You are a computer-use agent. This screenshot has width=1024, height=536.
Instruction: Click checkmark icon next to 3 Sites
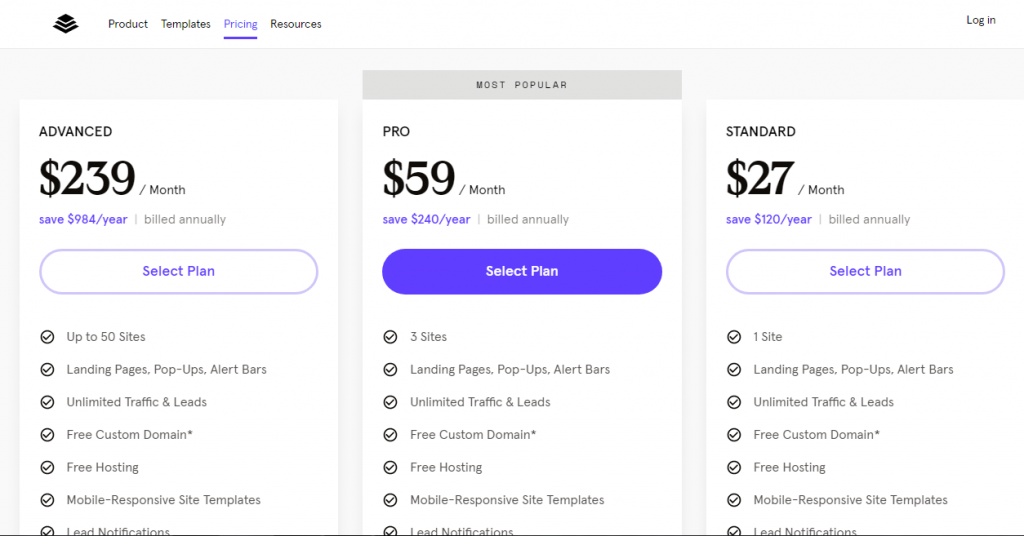390,337
